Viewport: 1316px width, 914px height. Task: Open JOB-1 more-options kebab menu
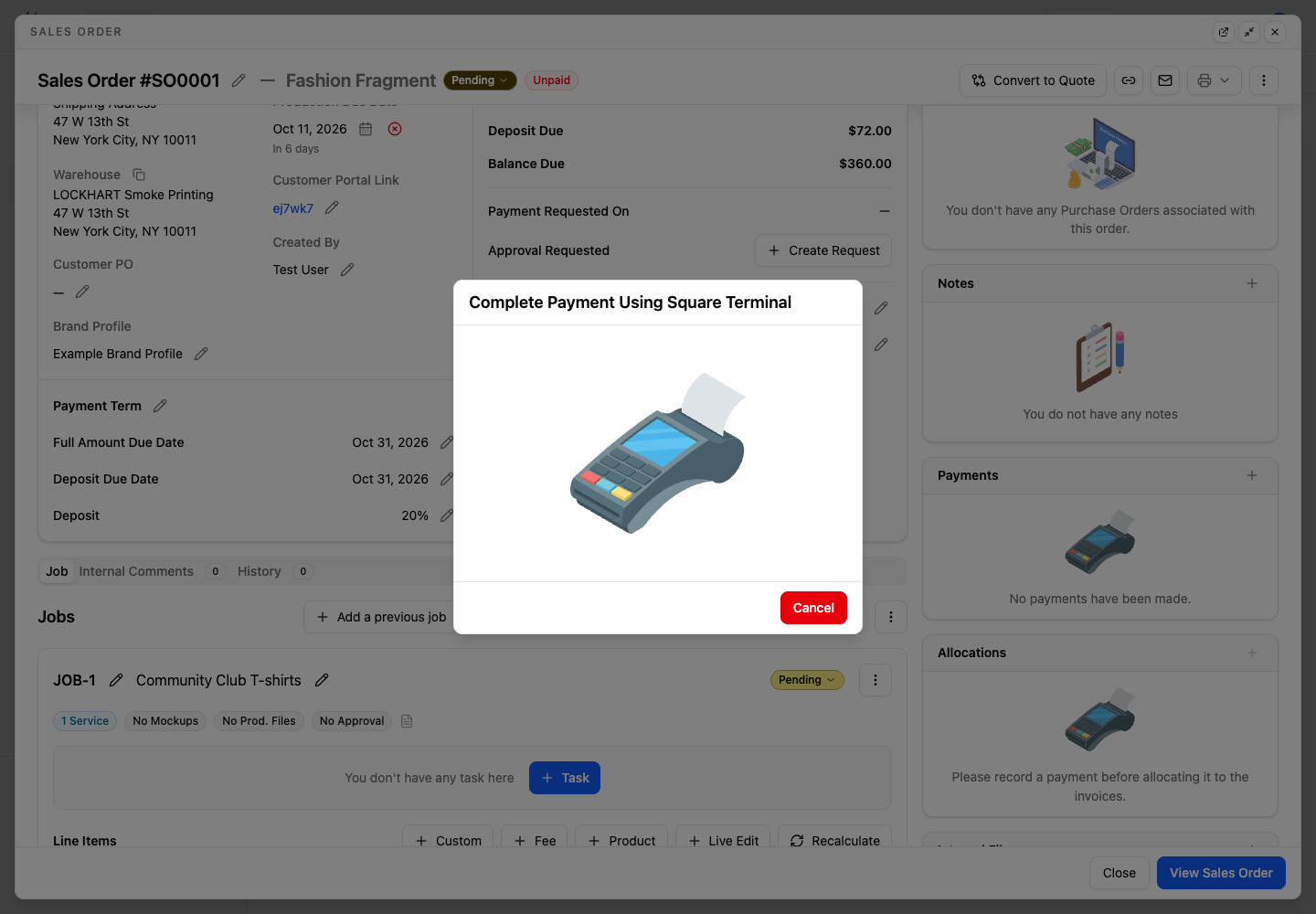pyautogui.click(x=876, y=680)
